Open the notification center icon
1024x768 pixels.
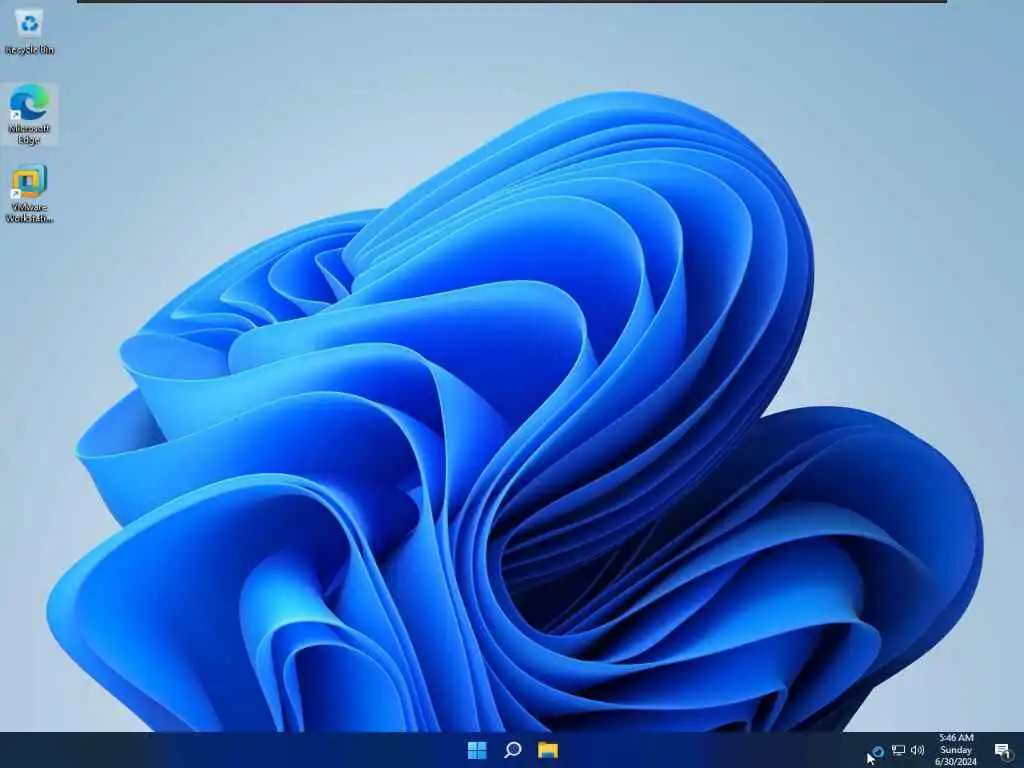pos(1002,751)
